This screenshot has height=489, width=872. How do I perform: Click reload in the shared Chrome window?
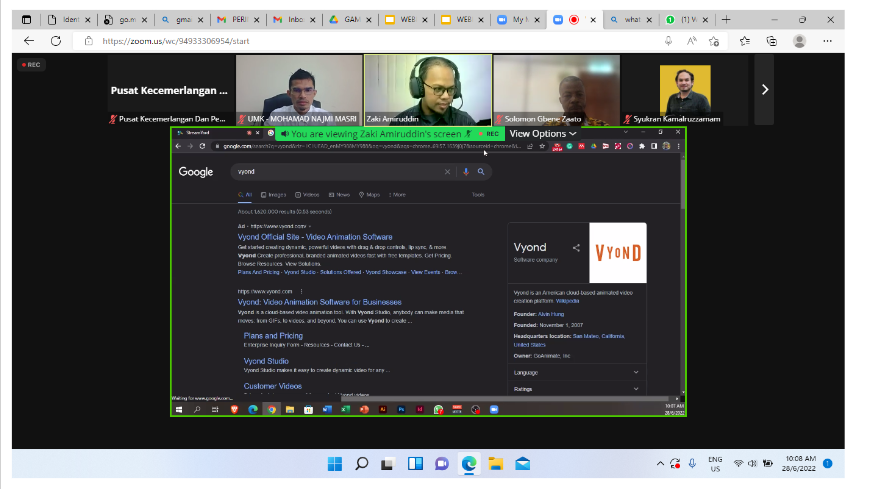tap(202, 146)
